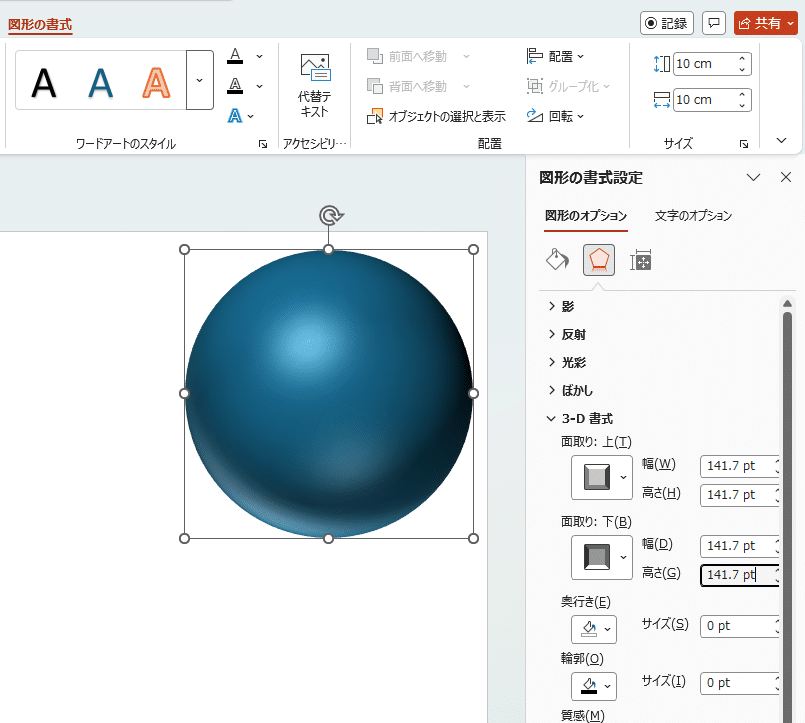This screenshot has height=723, width=805.
Task: Switch to 文字のオプション tab
Action: click(x=693, y=215)
